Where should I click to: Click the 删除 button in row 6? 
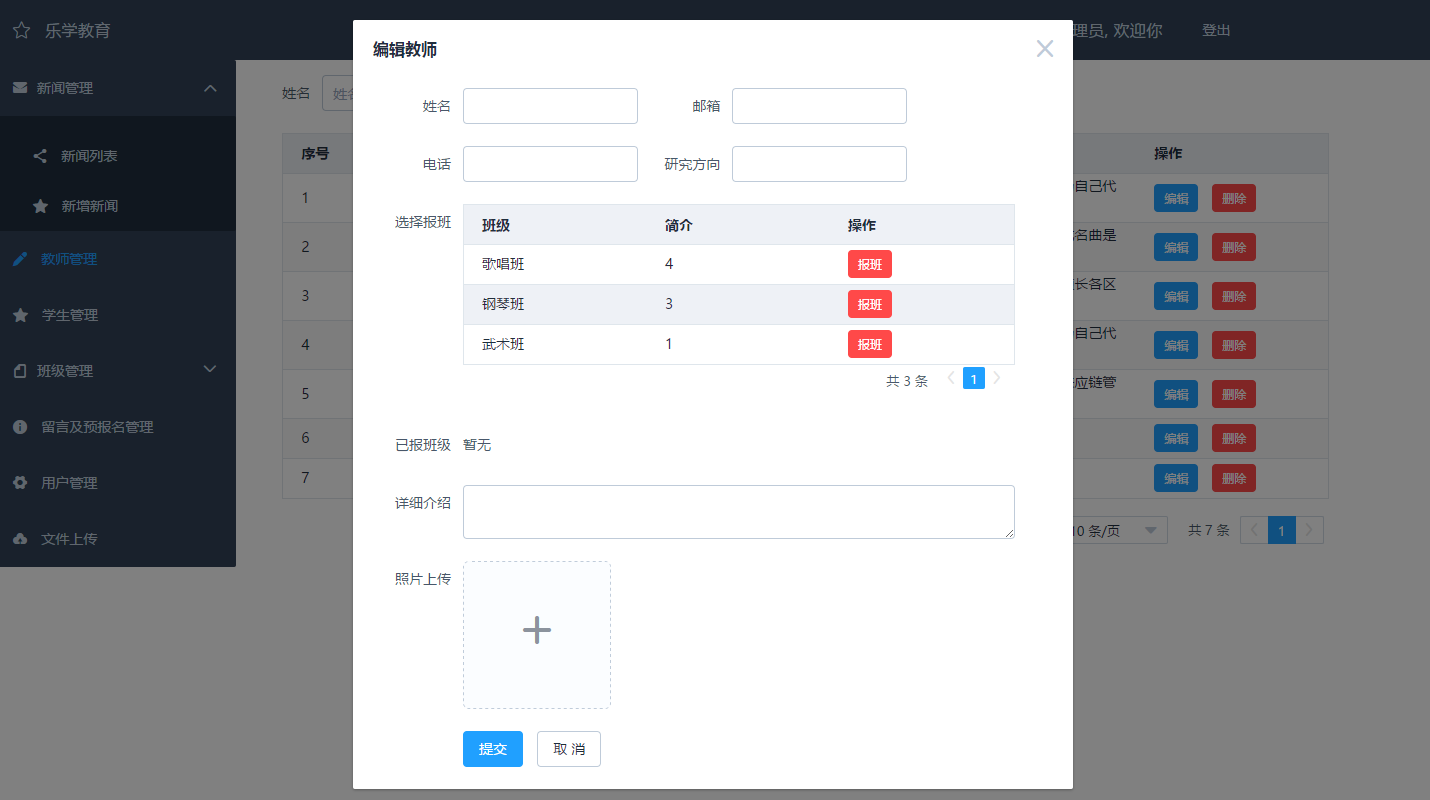(1234, 438)
